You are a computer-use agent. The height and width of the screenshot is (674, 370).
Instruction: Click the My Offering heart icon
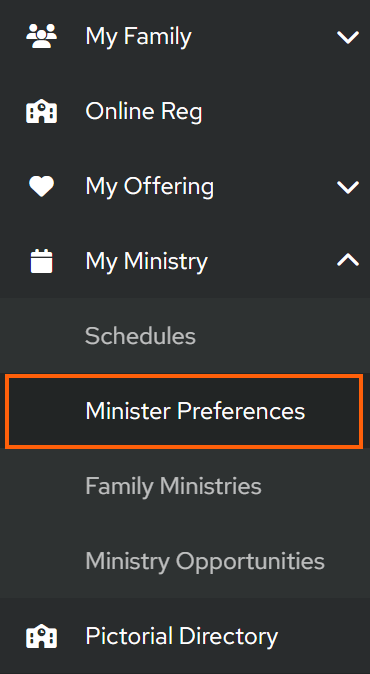tap(41, 187)
